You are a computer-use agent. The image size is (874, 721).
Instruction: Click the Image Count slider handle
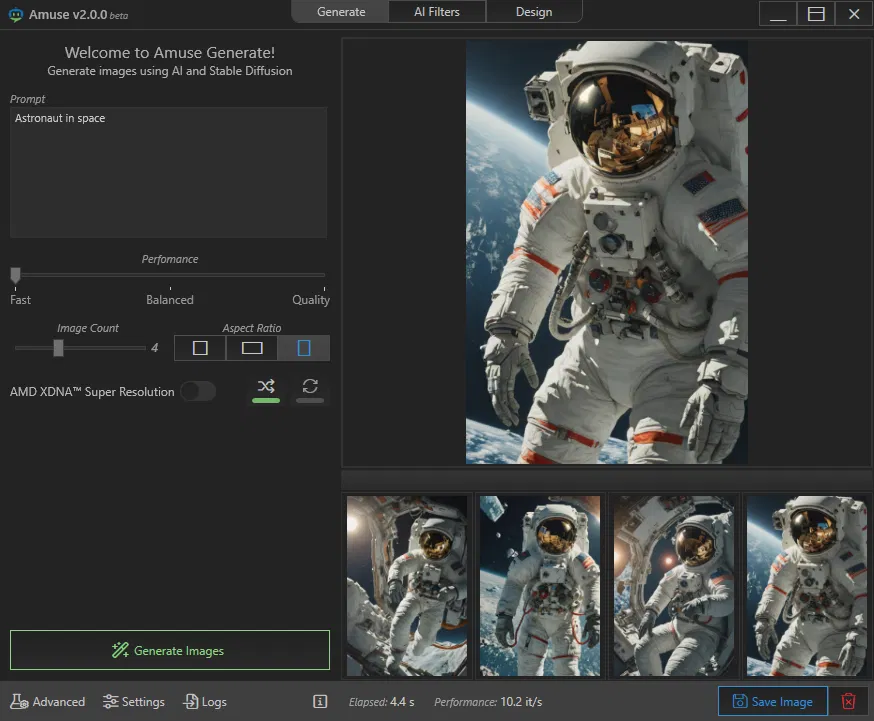click(58, 348)
